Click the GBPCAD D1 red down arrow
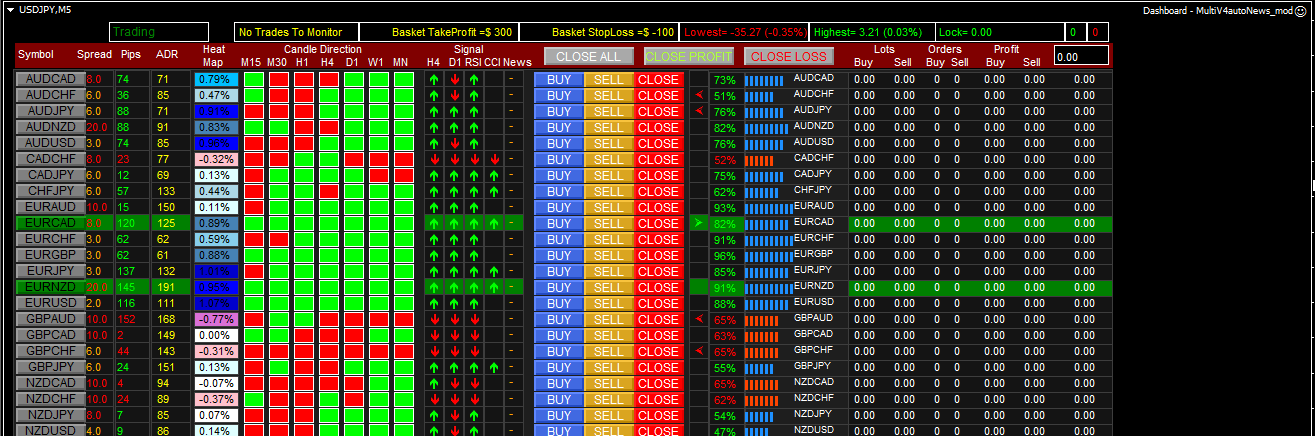The width and height of the screenshot is (1315, 436). (454, 335)
